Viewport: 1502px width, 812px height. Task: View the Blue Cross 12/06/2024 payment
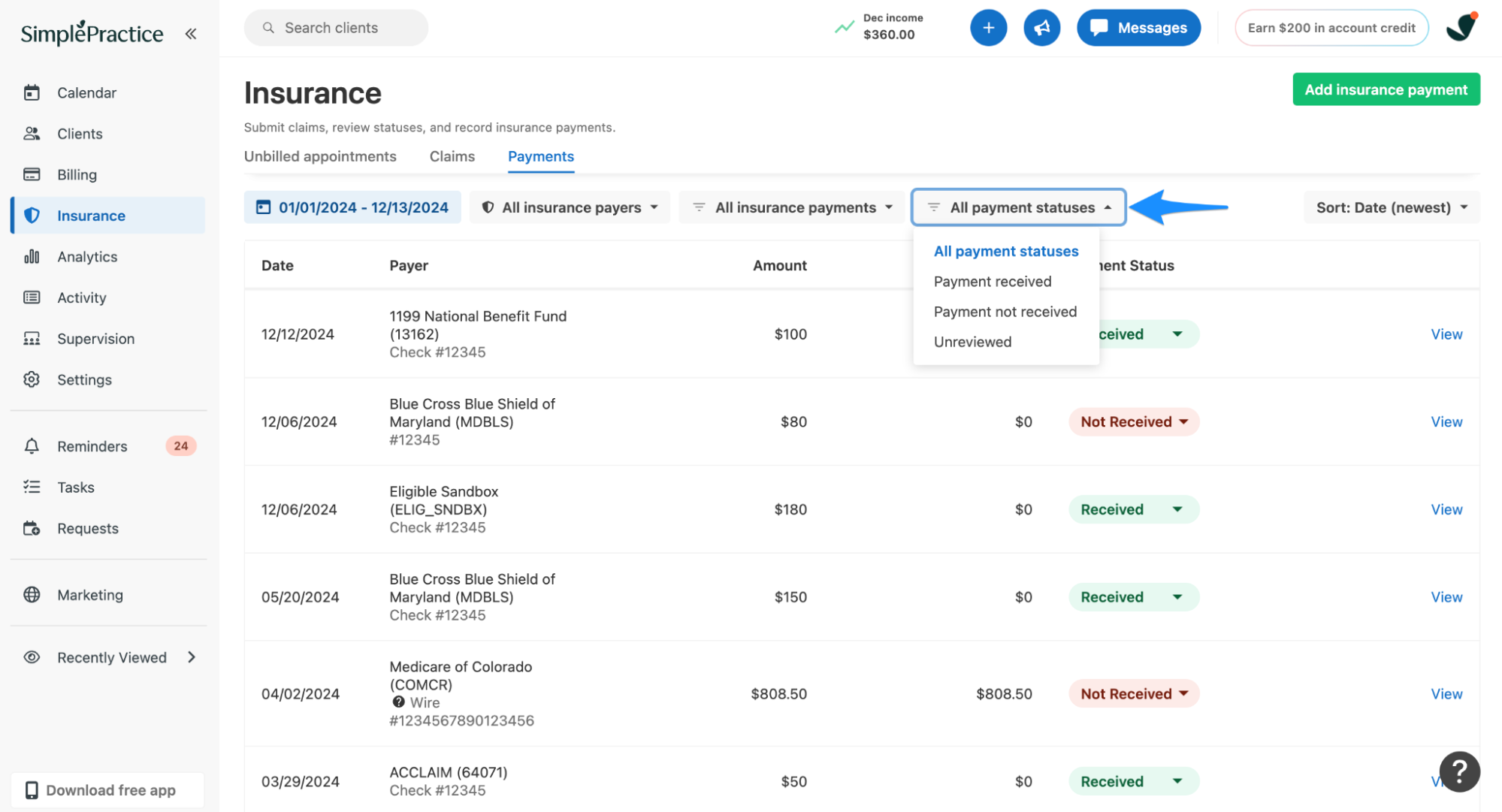pyautogui.click(x=1446, y=422)
